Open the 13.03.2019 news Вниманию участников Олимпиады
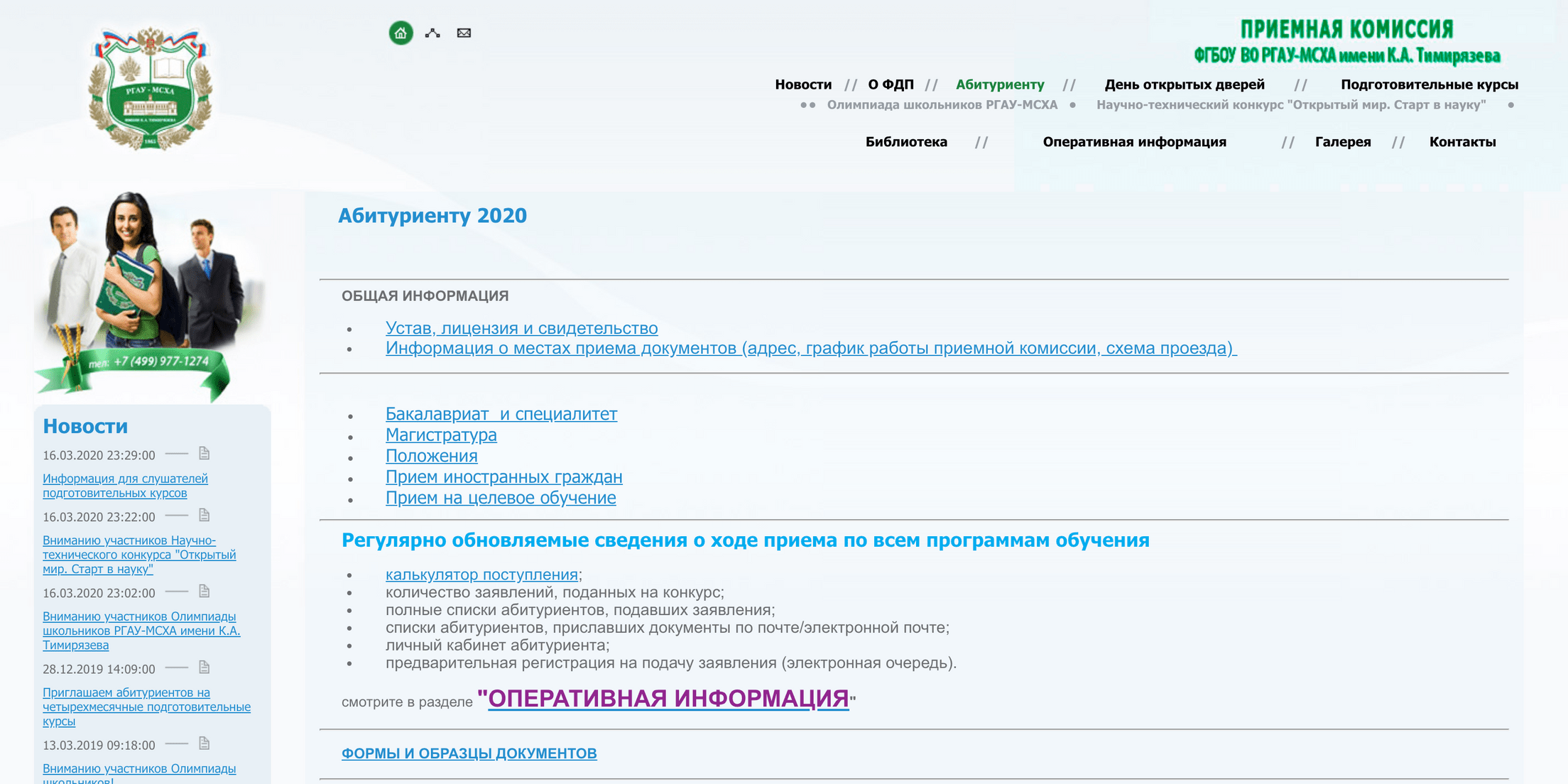1568x784 pixels. pos(139,773)
